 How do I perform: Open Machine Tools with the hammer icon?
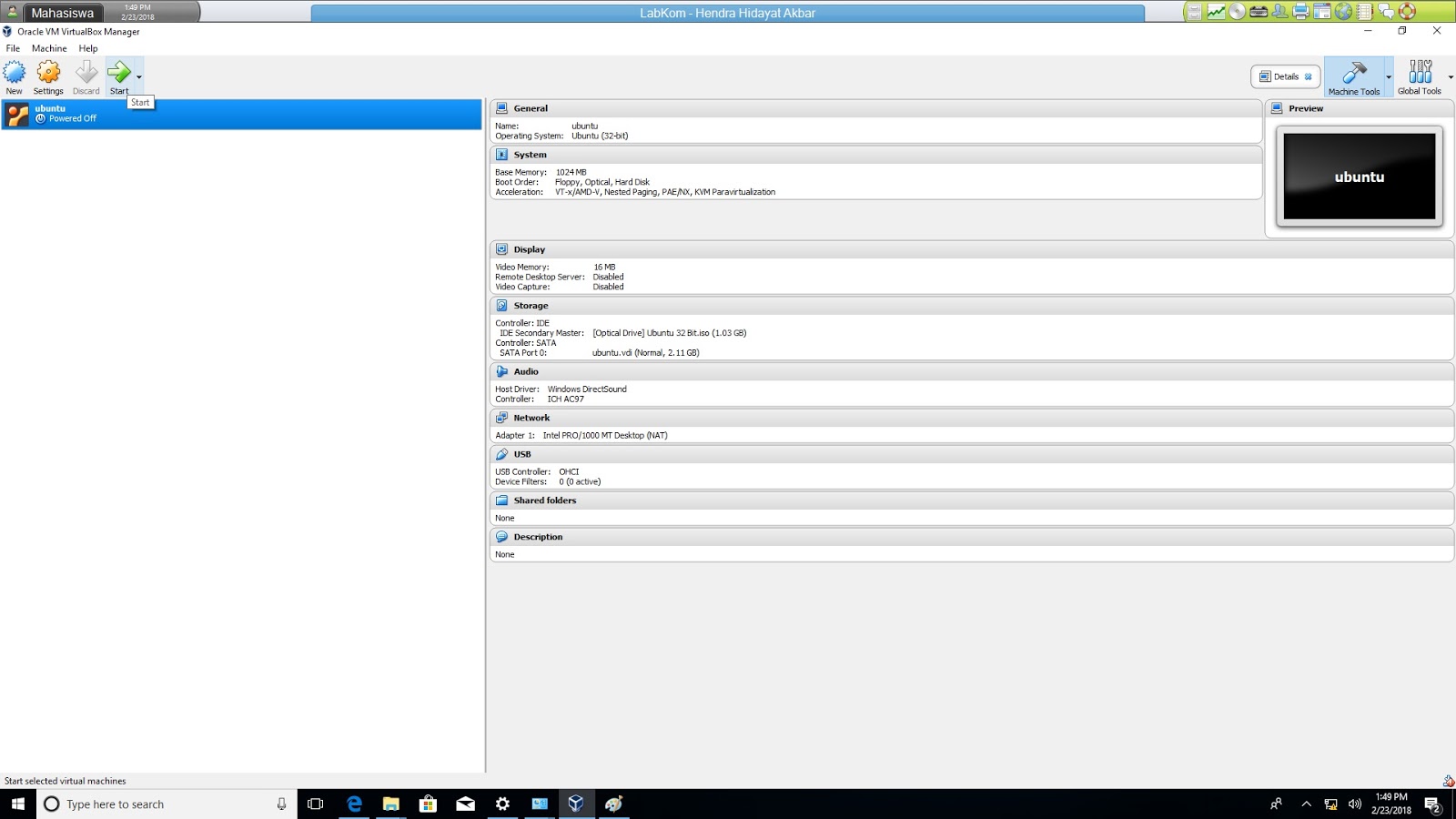(x=1355, y=76)
